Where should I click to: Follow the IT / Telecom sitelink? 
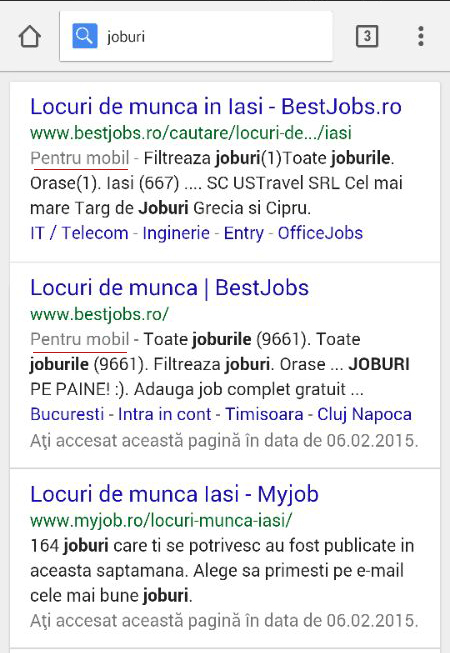point(79,233)
